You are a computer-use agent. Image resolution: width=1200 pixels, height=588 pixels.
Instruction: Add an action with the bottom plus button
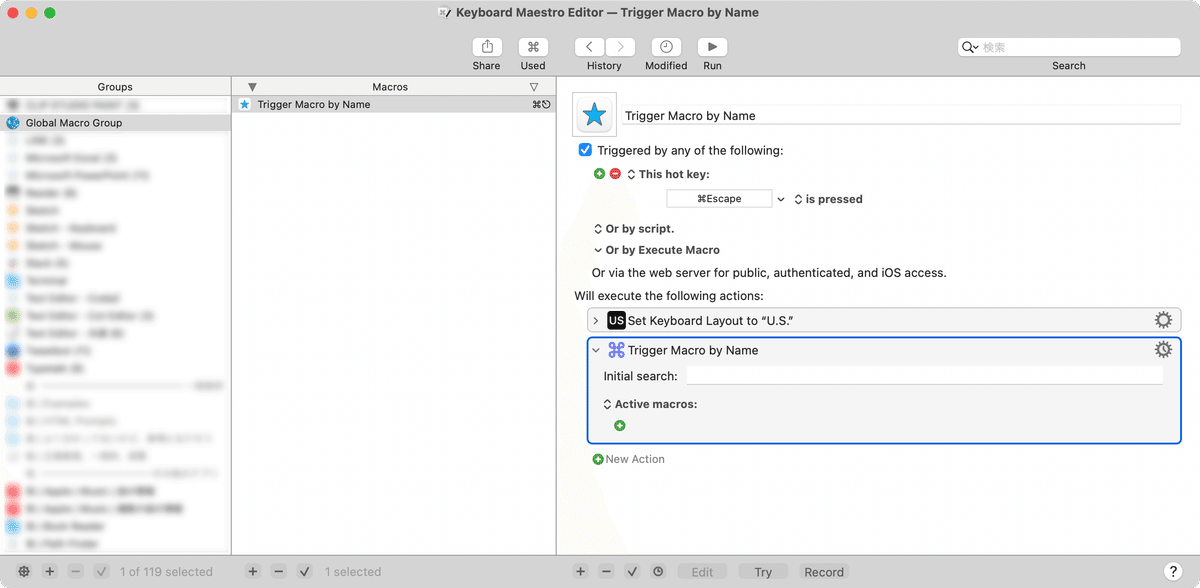[x=580, y=572]
